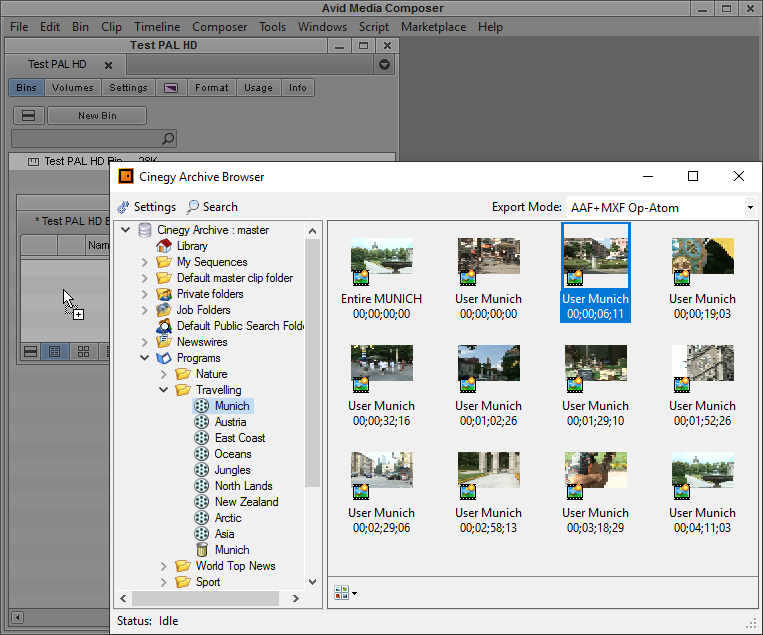
Task: Select User Munich clip 00;01;02;26
Action: 489,363
